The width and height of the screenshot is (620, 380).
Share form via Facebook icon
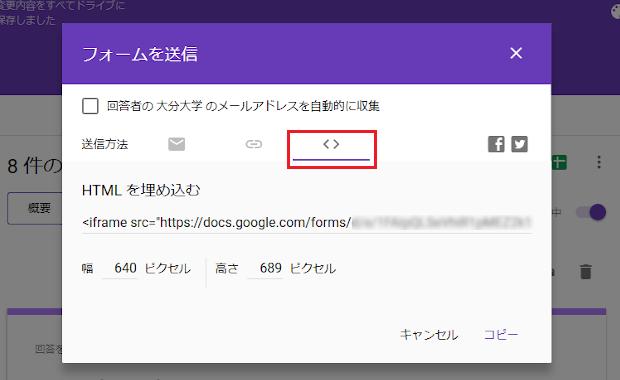[x=496, y=144]
